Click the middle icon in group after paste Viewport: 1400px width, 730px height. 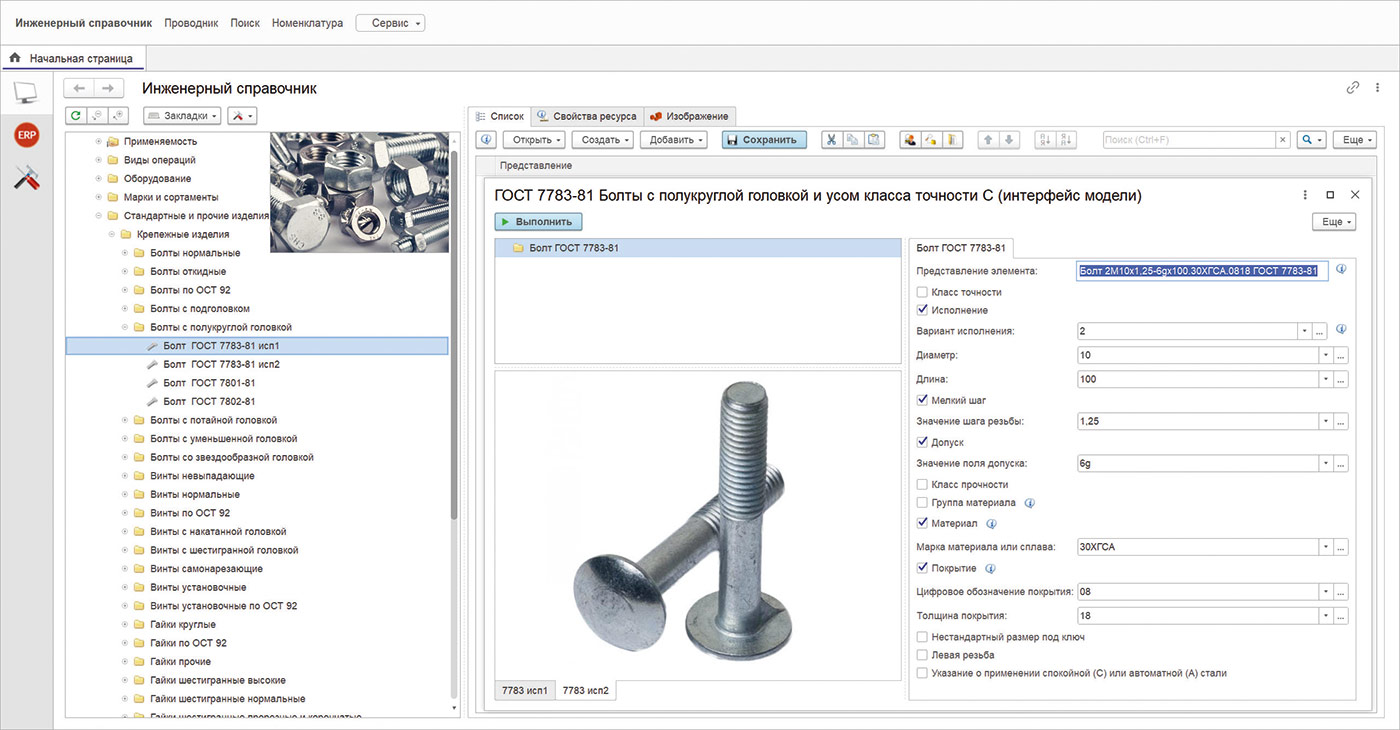[931, 140]
